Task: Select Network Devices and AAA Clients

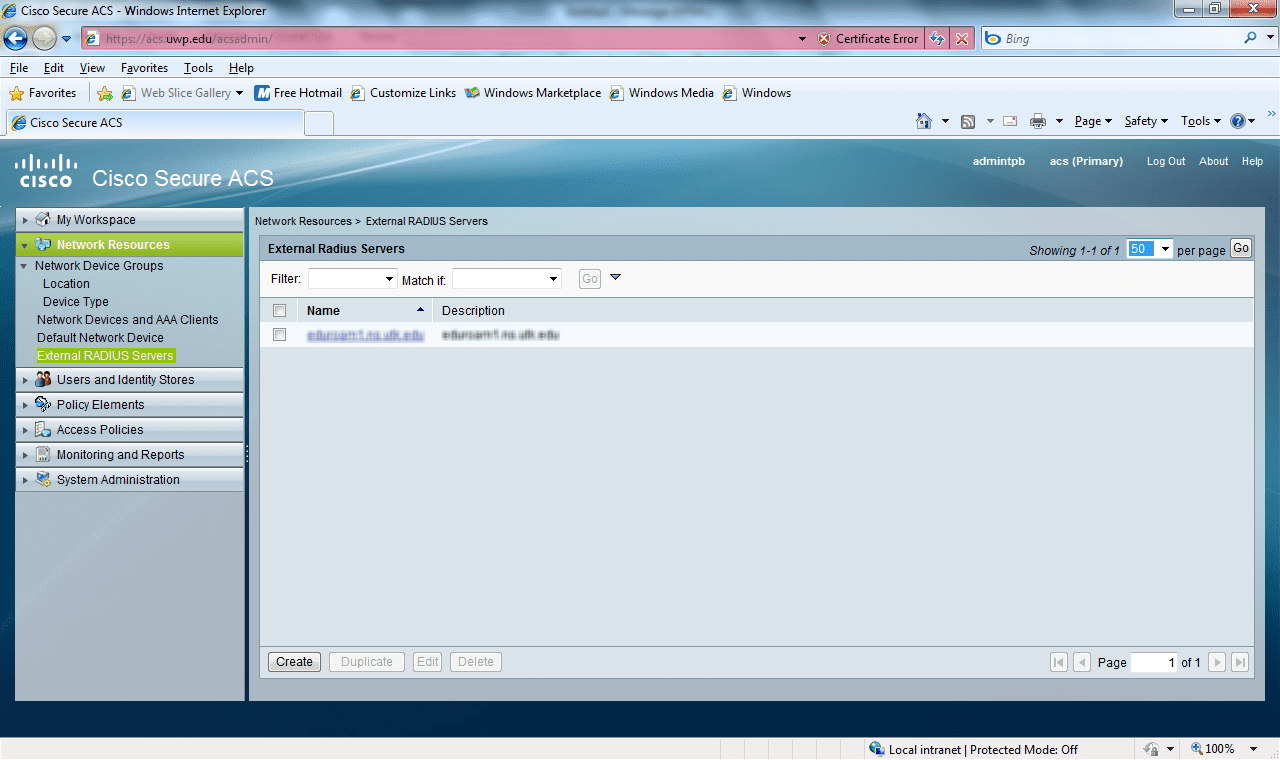Action: [x=128, y=320]
